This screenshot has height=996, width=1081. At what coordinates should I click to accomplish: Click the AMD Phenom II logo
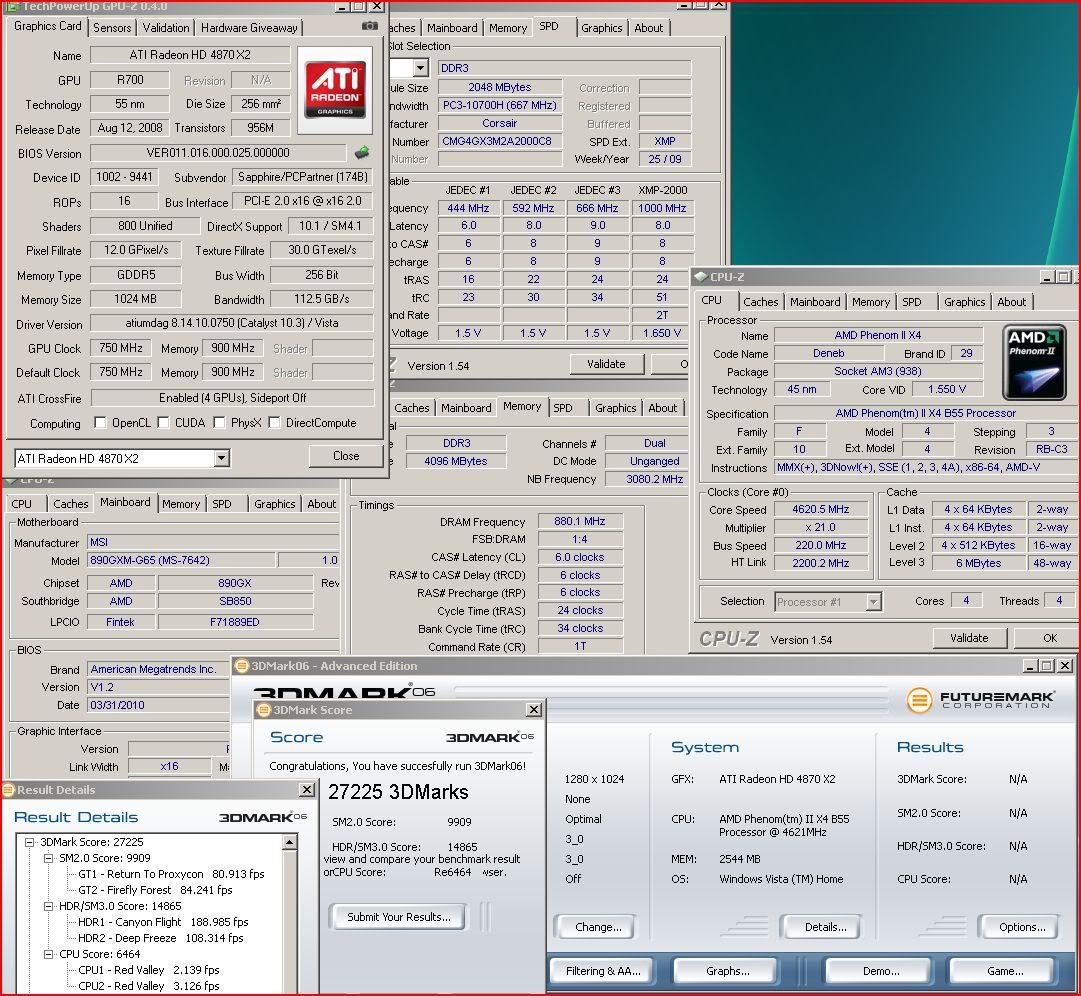(1034, 360)
